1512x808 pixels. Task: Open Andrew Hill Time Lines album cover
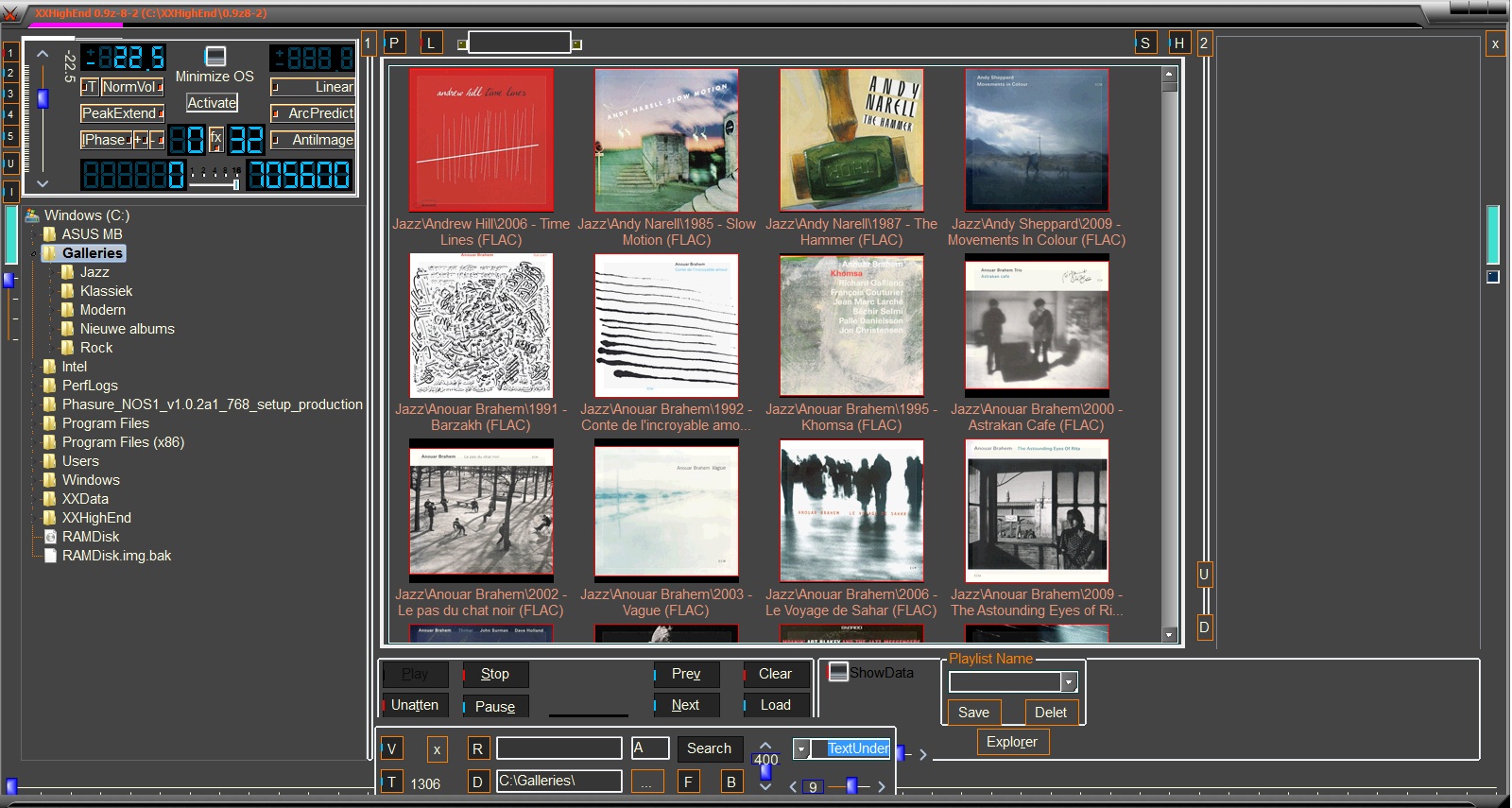tap(481, 140)
